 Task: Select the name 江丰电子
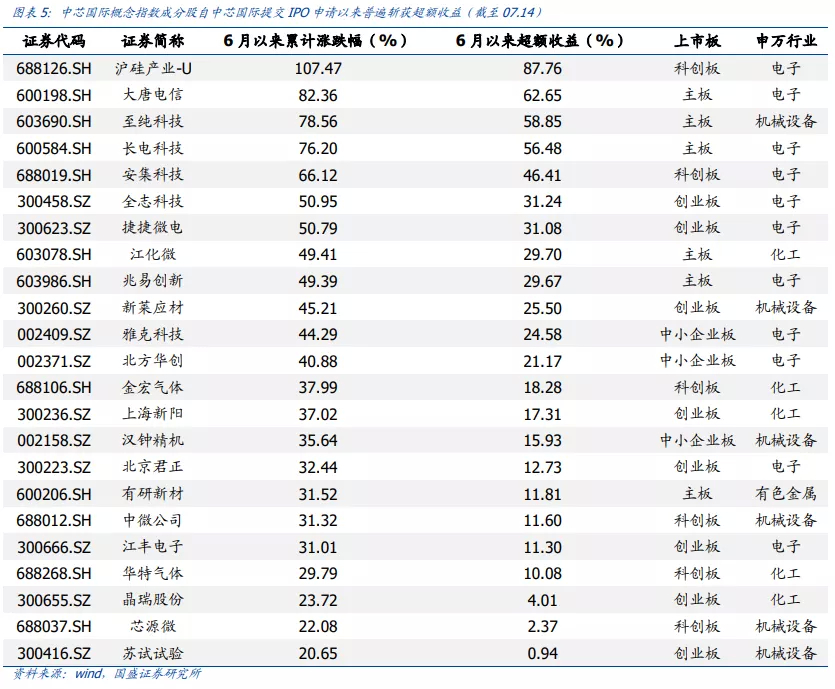[153, 547]
